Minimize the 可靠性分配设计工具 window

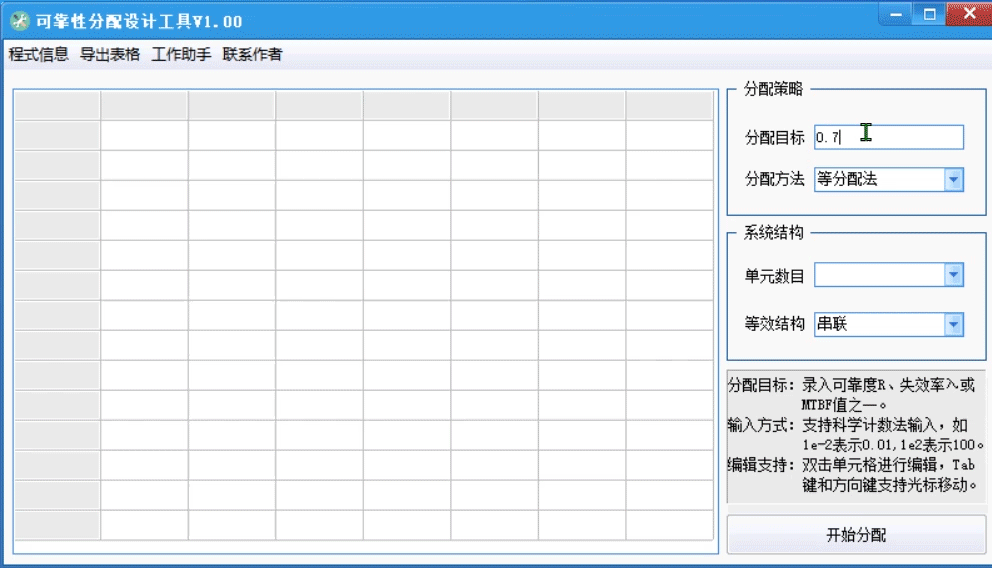pos(893,14)
